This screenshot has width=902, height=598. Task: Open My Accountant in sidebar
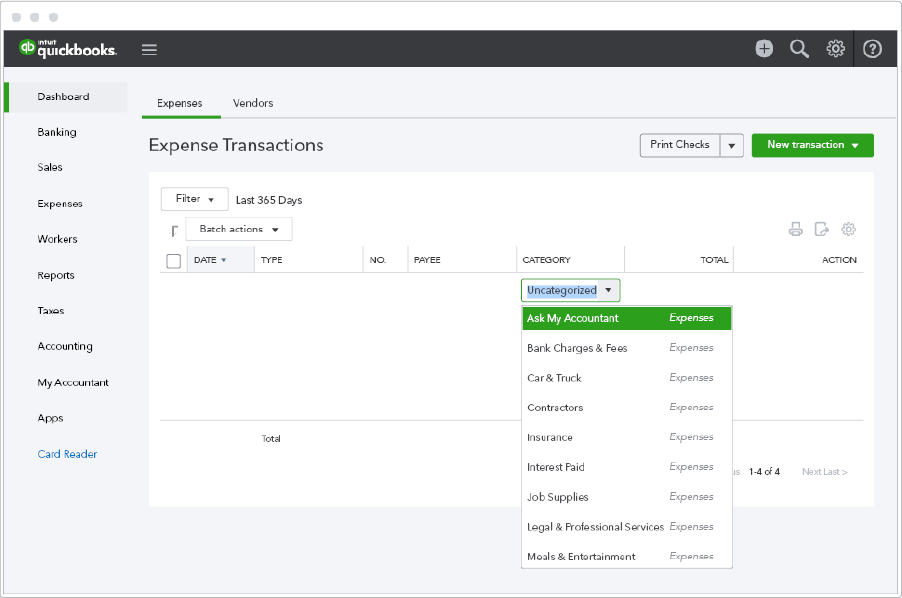click(73, 382)
